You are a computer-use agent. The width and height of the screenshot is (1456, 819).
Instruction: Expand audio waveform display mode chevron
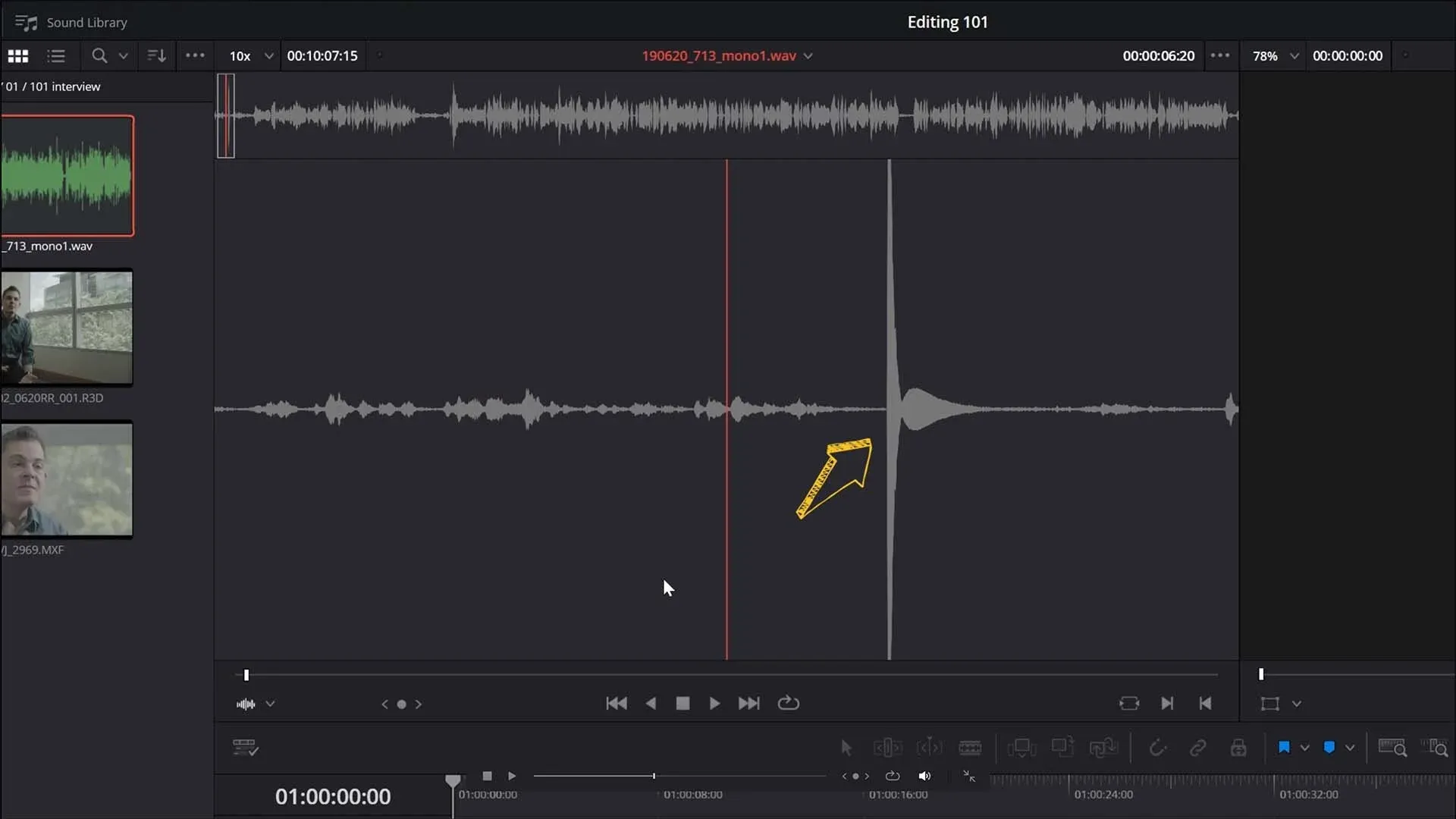[x=270, y=704]
